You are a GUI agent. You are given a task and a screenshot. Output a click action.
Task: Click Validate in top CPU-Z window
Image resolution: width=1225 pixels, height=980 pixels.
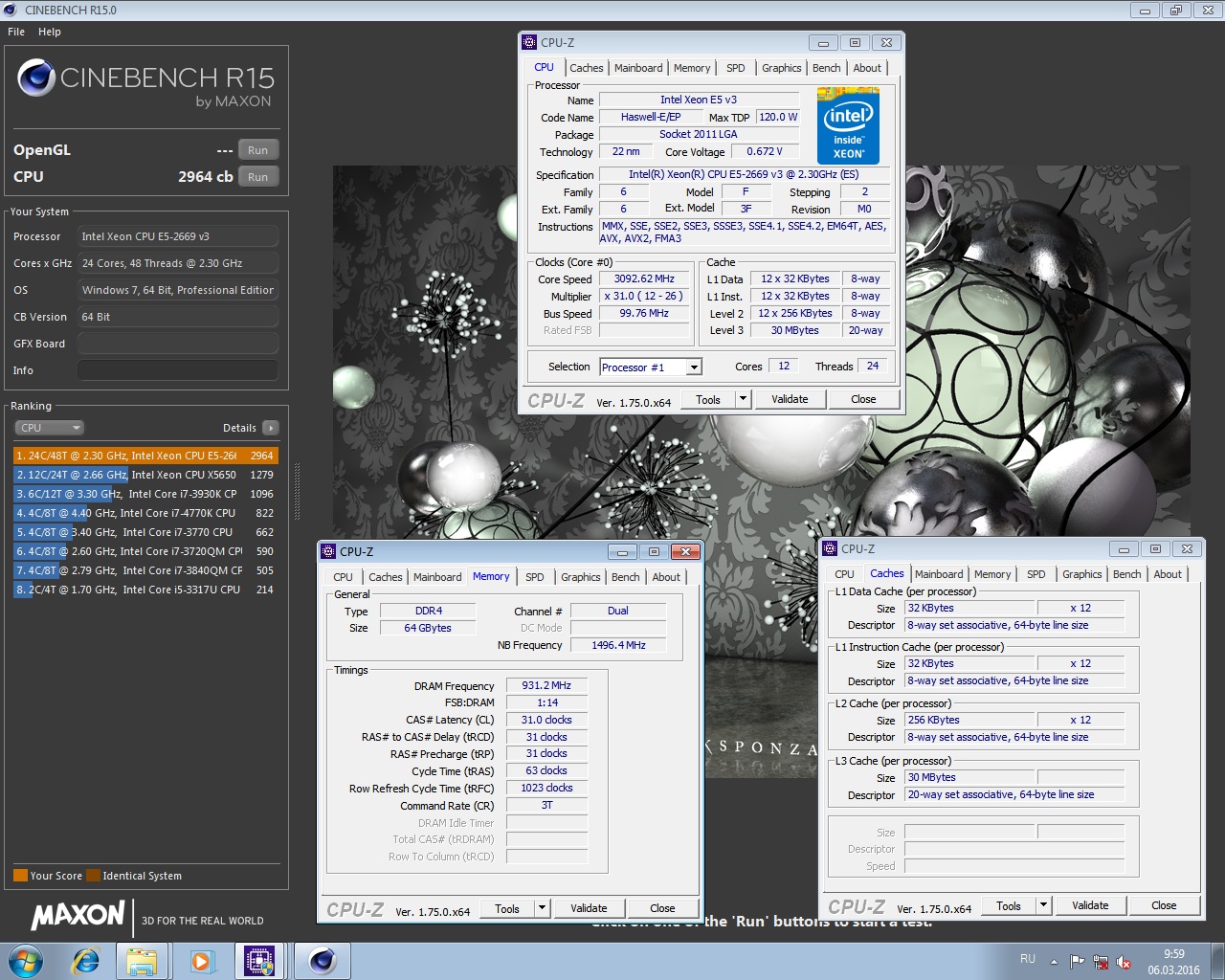click(790, 399)
